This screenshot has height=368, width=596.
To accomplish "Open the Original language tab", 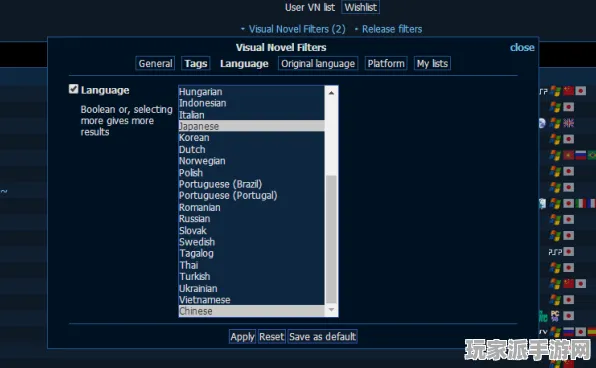I will (318, 63).
